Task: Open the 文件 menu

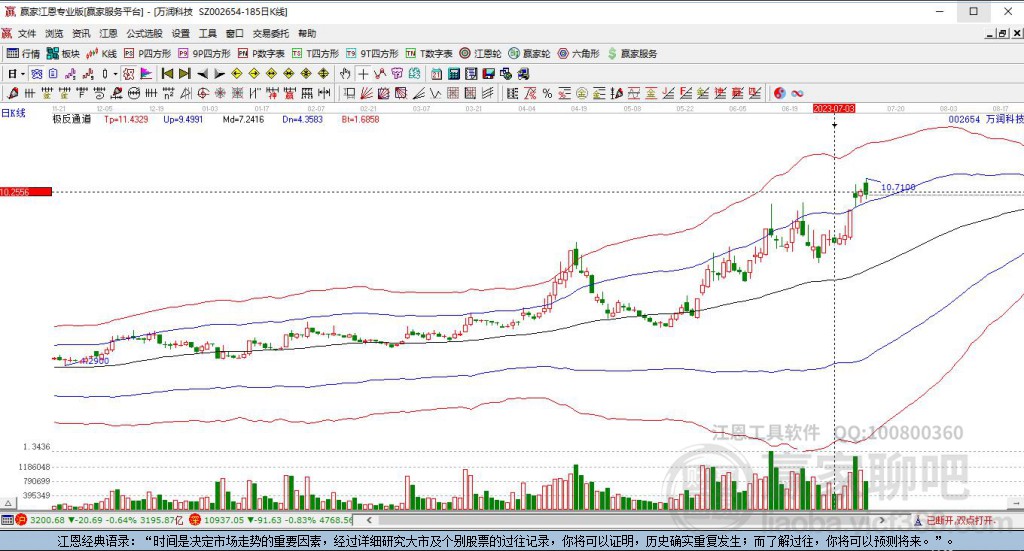Action: click(x=27, y=33)
